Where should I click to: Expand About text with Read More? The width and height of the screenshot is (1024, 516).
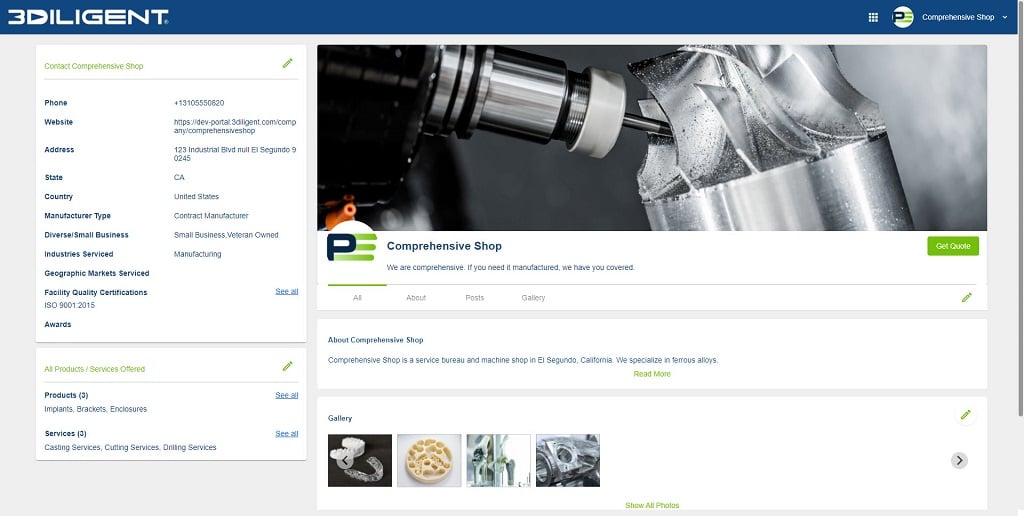[652, 374]
